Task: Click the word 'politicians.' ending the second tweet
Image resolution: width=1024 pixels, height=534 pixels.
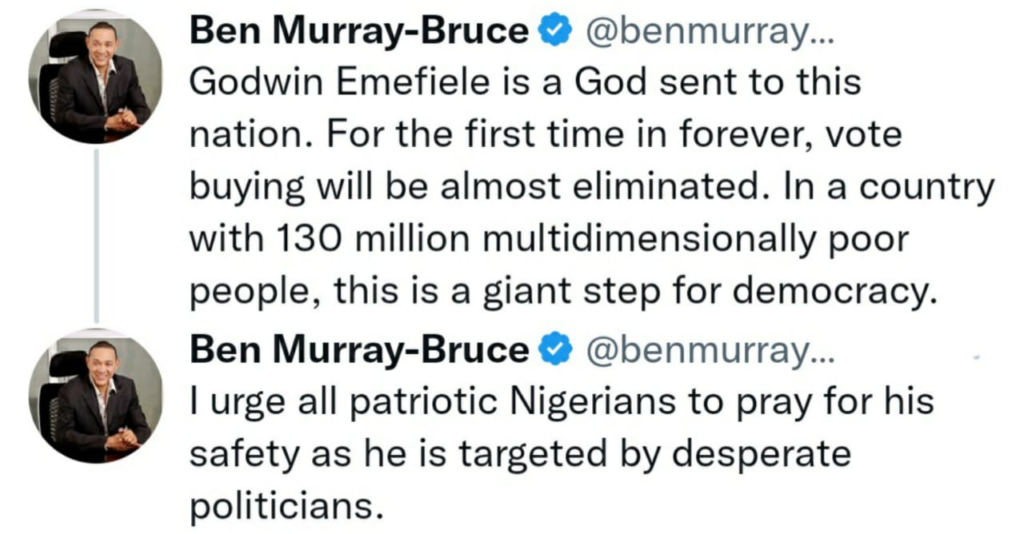Action: point(287,506)
